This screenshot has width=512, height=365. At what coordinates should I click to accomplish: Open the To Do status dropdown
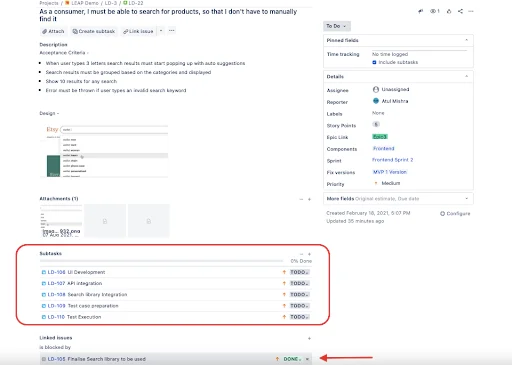[337, 26]
